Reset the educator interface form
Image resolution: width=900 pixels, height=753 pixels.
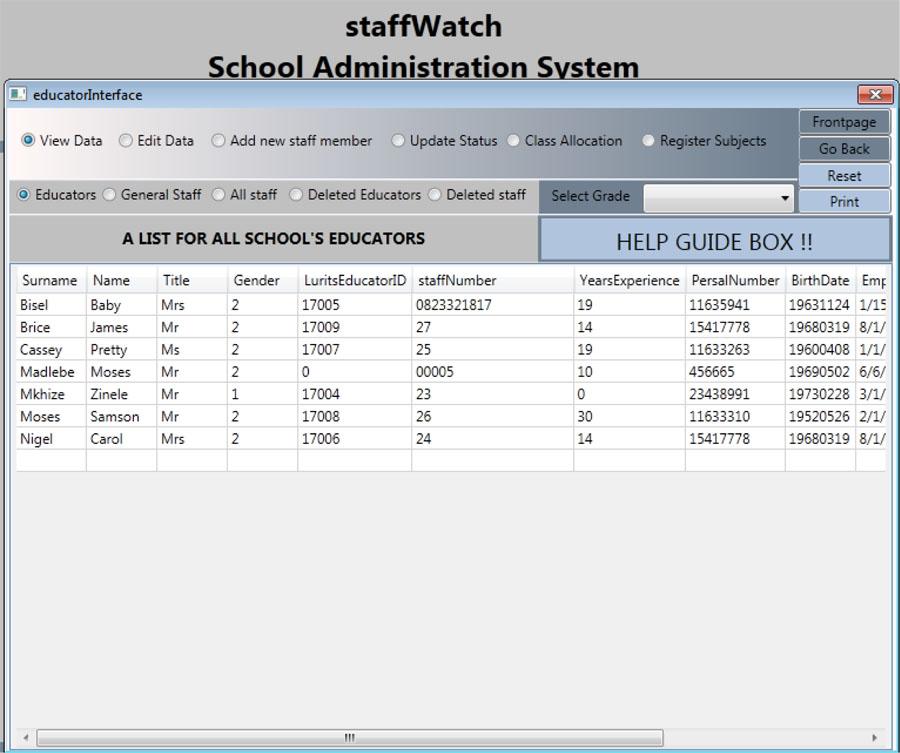pyautogui.click(x=843, y=175)
